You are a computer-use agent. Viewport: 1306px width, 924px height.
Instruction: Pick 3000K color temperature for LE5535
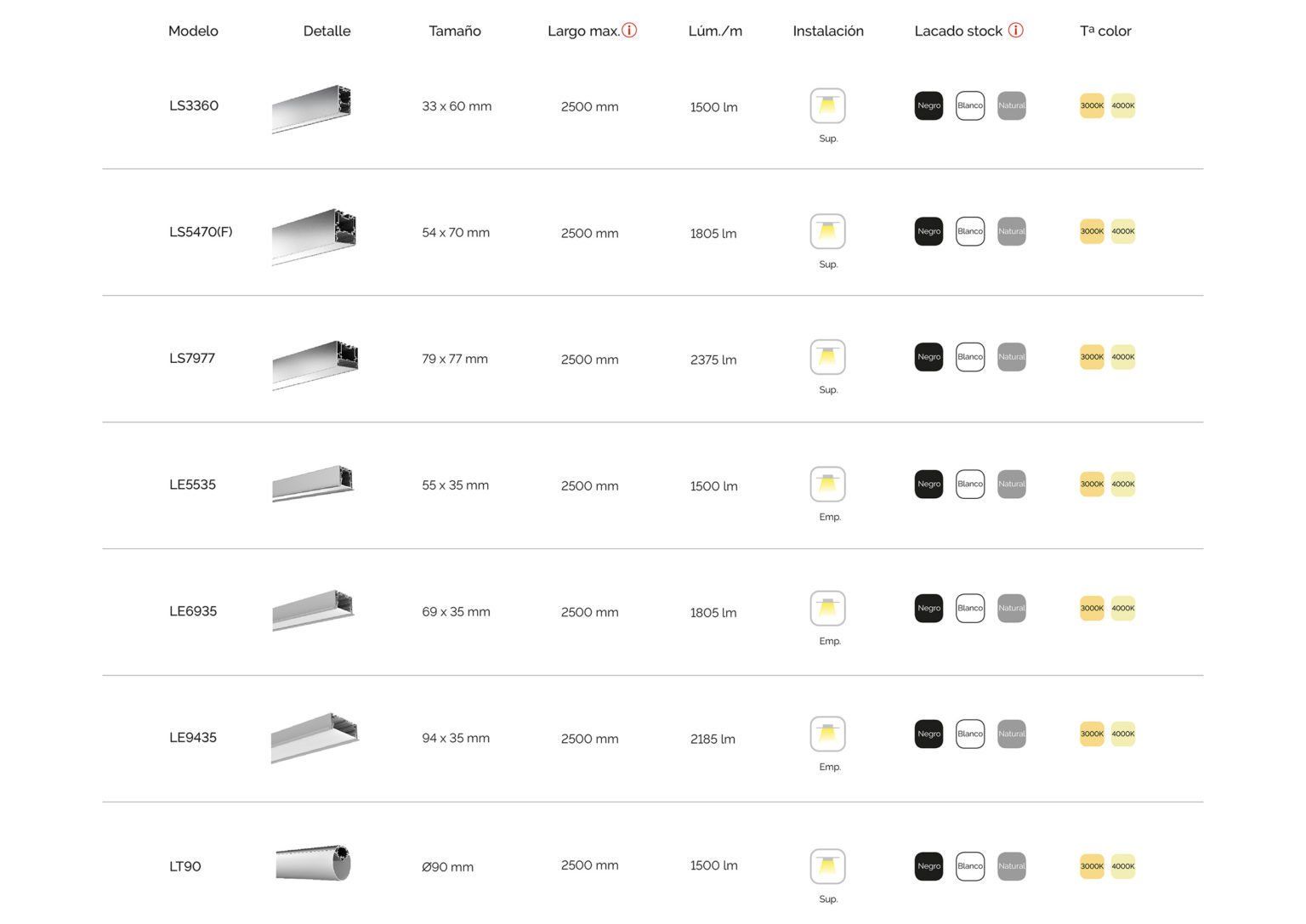click(1092, 485)
